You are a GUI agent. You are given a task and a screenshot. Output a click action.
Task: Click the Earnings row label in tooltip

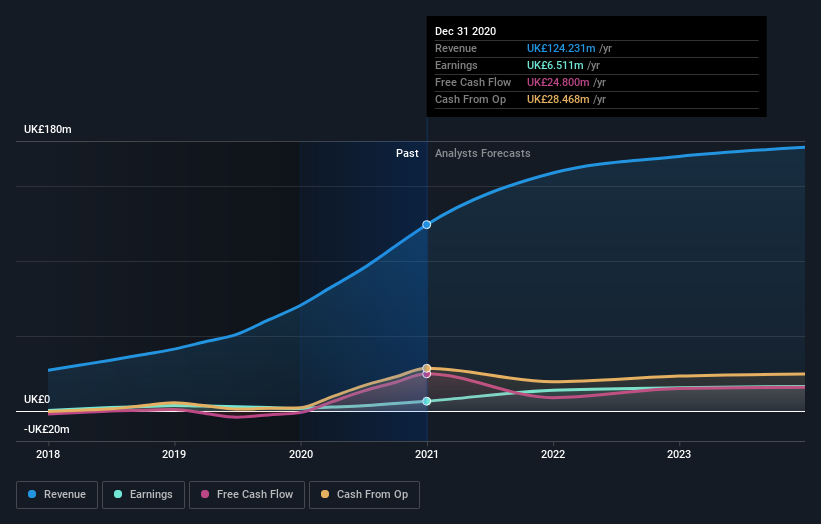click(456, 65)
